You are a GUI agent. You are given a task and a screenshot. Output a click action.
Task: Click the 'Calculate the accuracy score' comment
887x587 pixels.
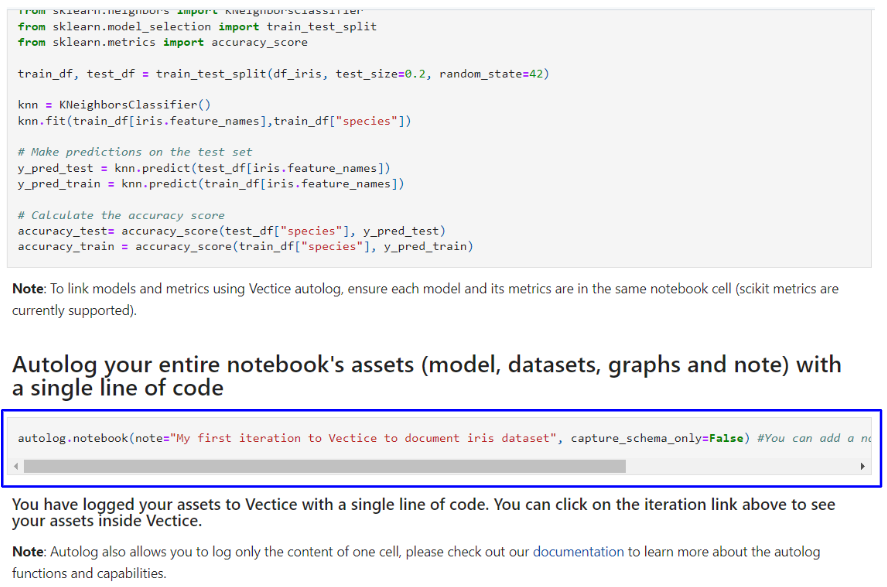(121, 215)
